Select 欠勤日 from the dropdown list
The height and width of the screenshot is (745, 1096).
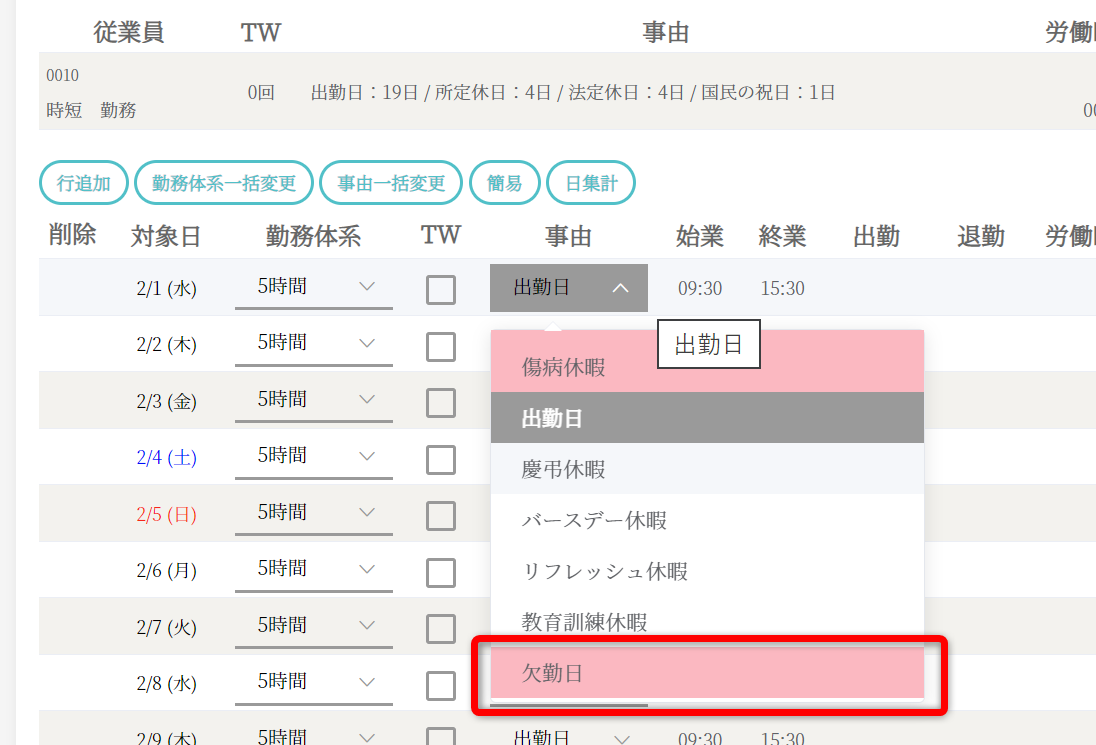tap(707, 673)
